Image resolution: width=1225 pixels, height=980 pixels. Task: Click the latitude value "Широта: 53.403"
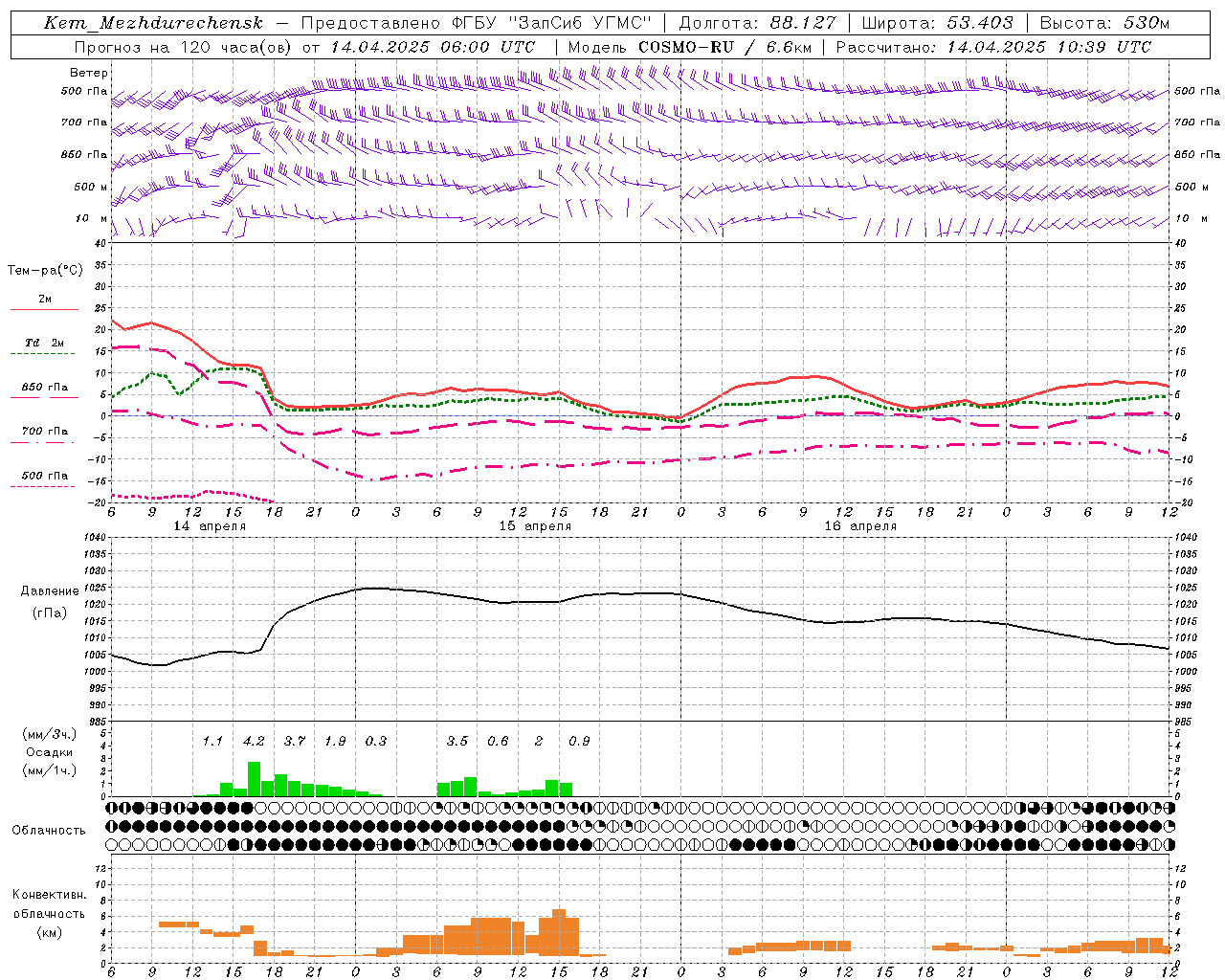click(x=937, y=23)
